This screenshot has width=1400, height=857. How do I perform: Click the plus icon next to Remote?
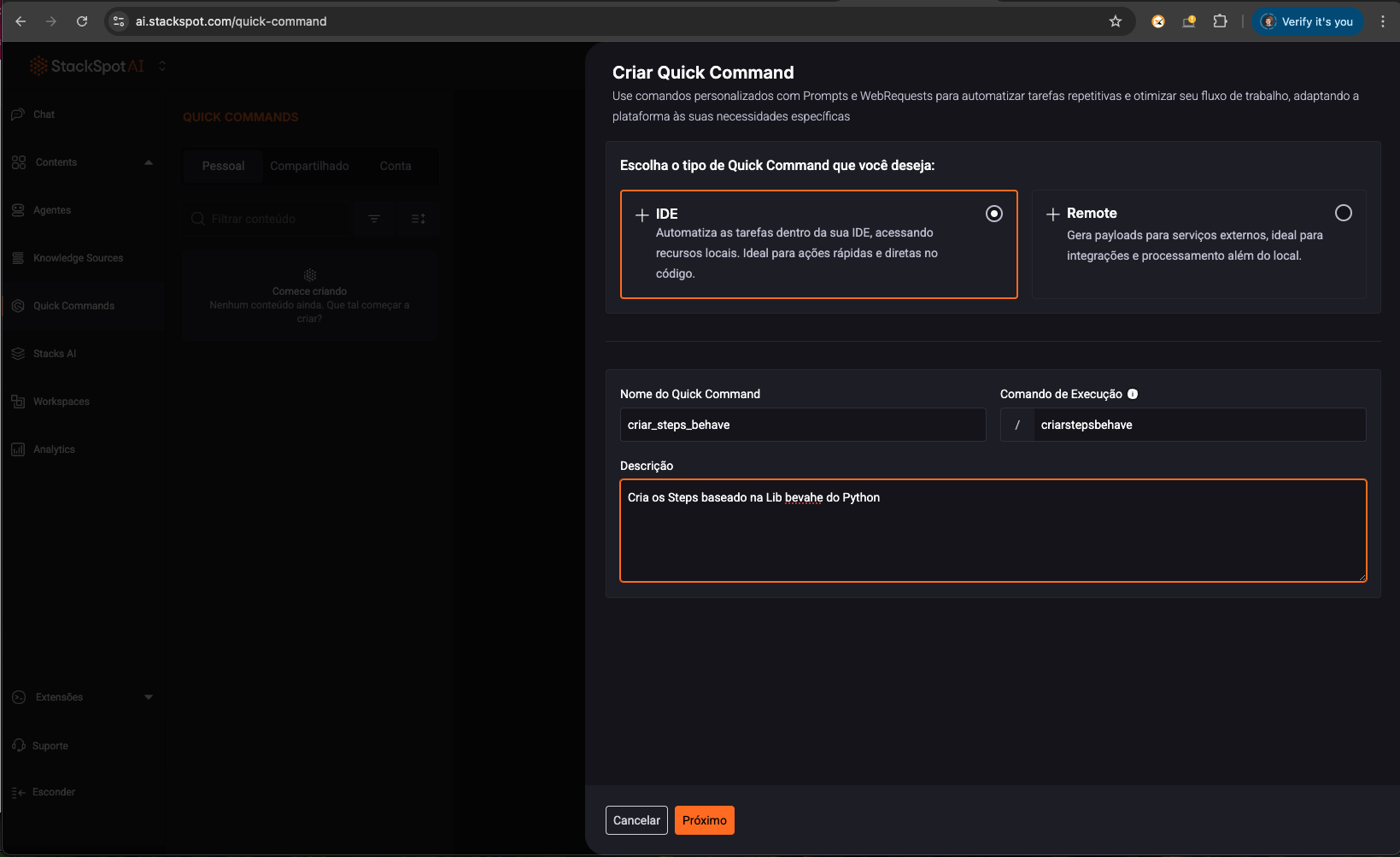pyautogui.click(x=1053, y=214)
